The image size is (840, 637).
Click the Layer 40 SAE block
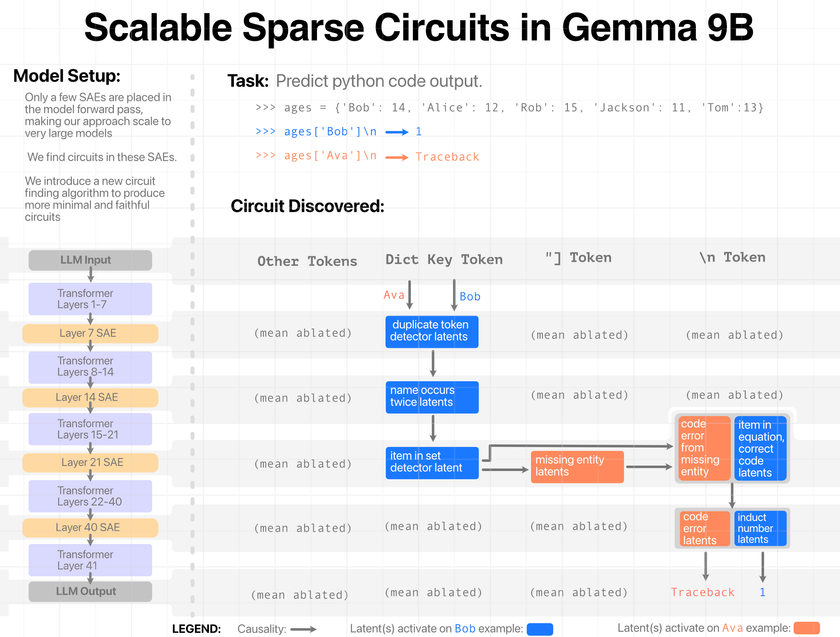90,527
